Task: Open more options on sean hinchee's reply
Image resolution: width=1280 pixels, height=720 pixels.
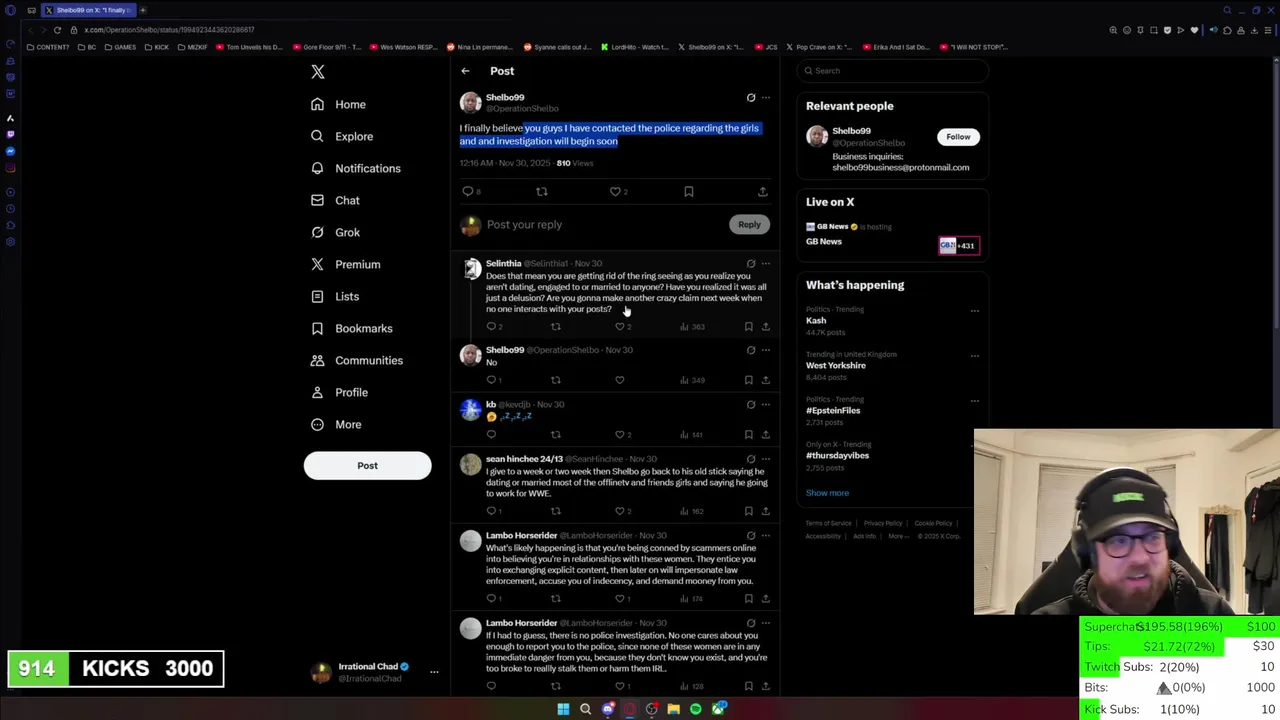Action: 766,459
